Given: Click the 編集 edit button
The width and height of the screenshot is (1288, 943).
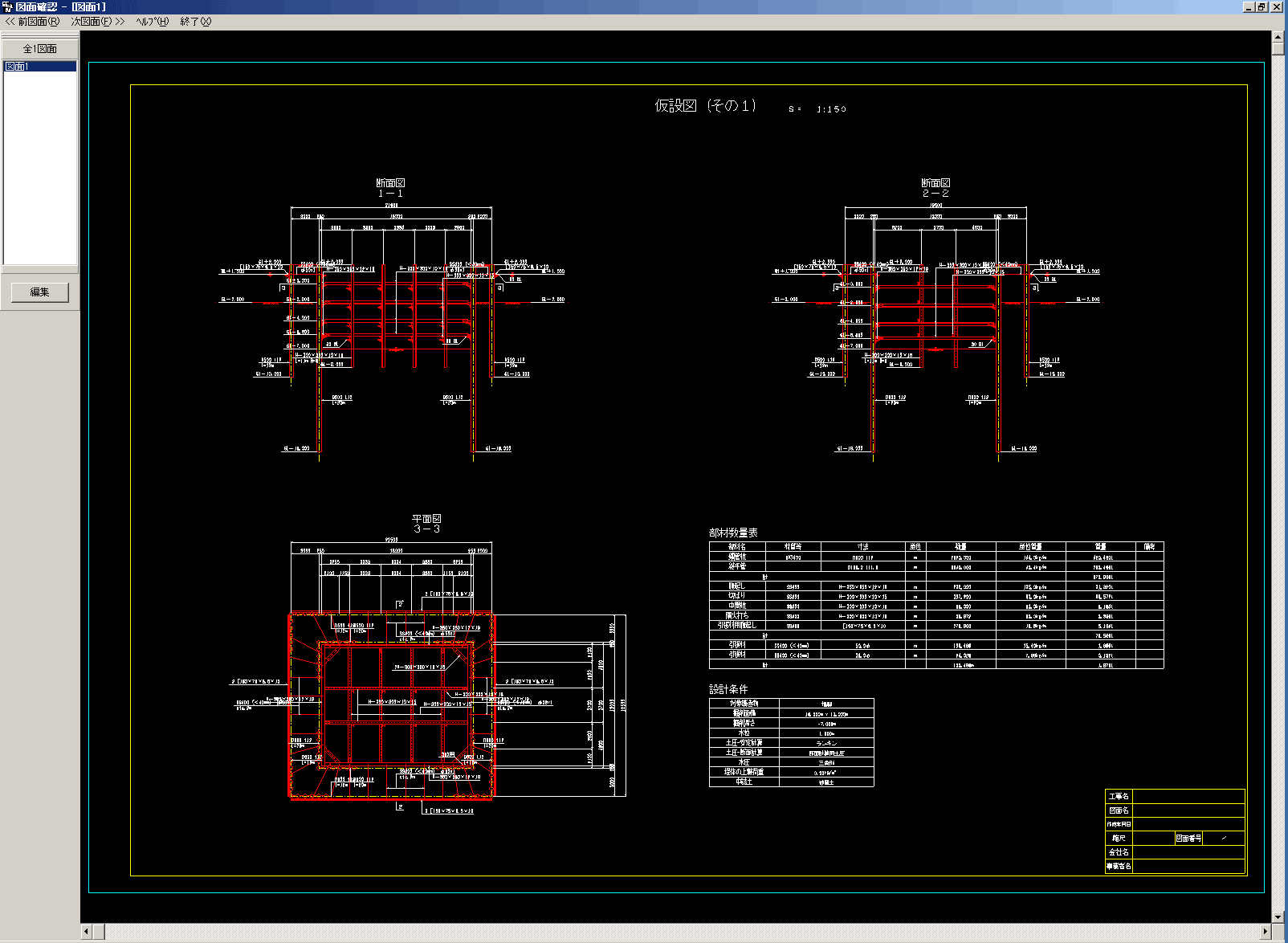Looking at the screenshot, I should 40,292.
